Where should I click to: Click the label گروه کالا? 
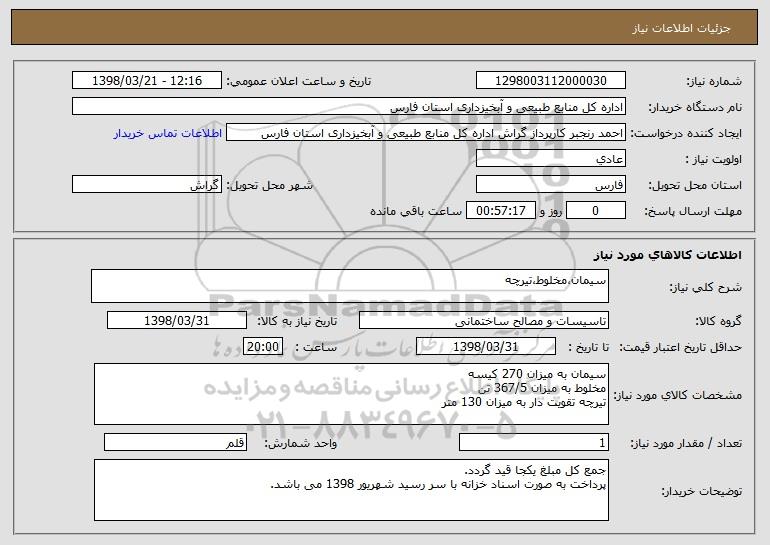pos(718,322)
